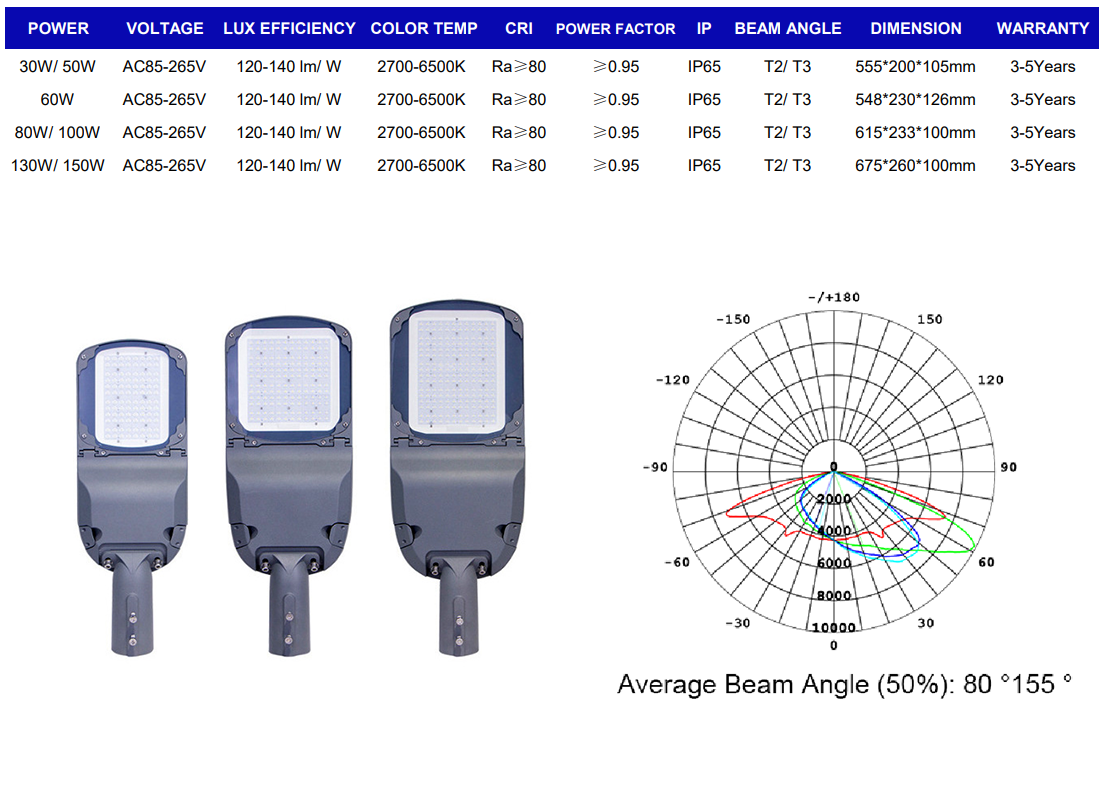Screen dimensions: 1102x794
Task: Select the WARRANTY column header
Action: point(1043,29)
